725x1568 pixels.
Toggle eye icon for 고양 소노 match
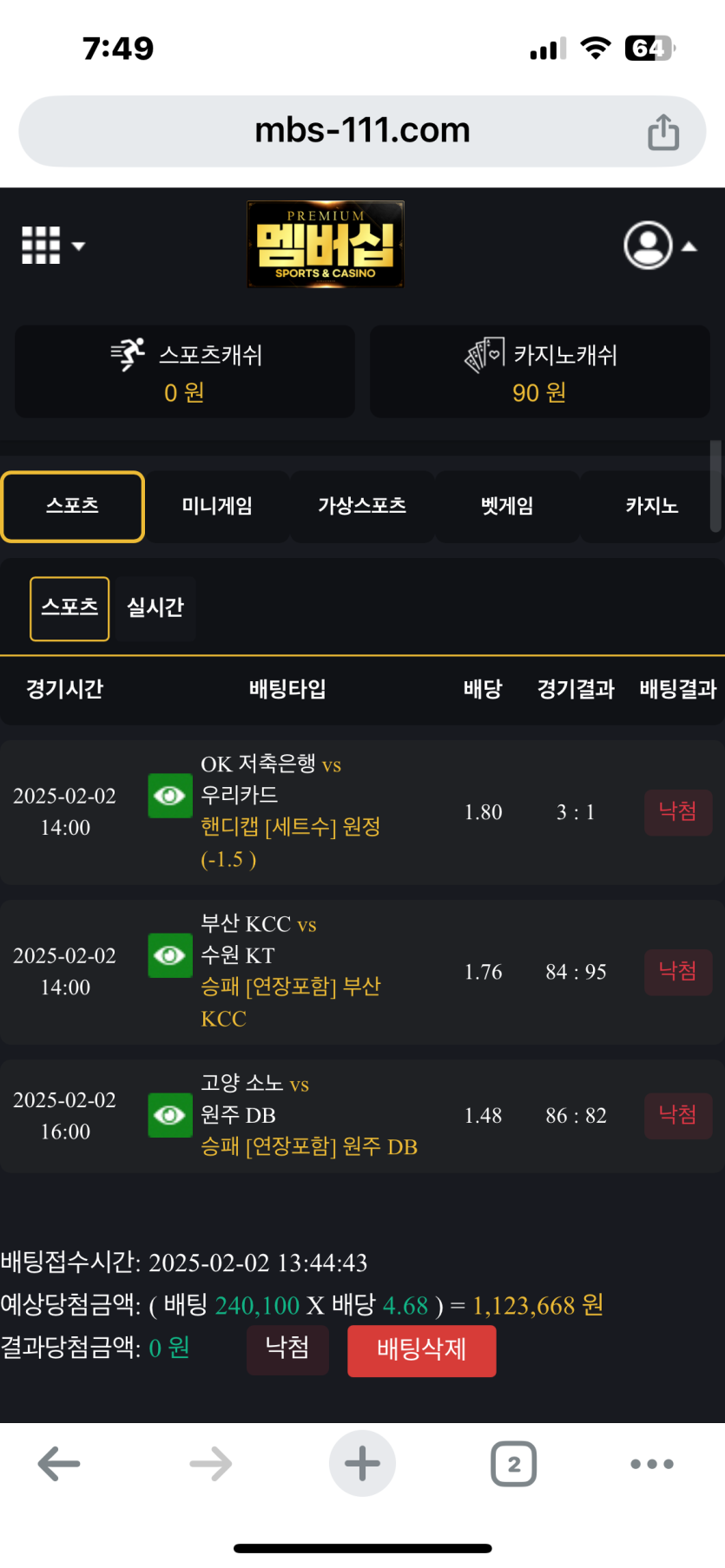coord(170,1115)
